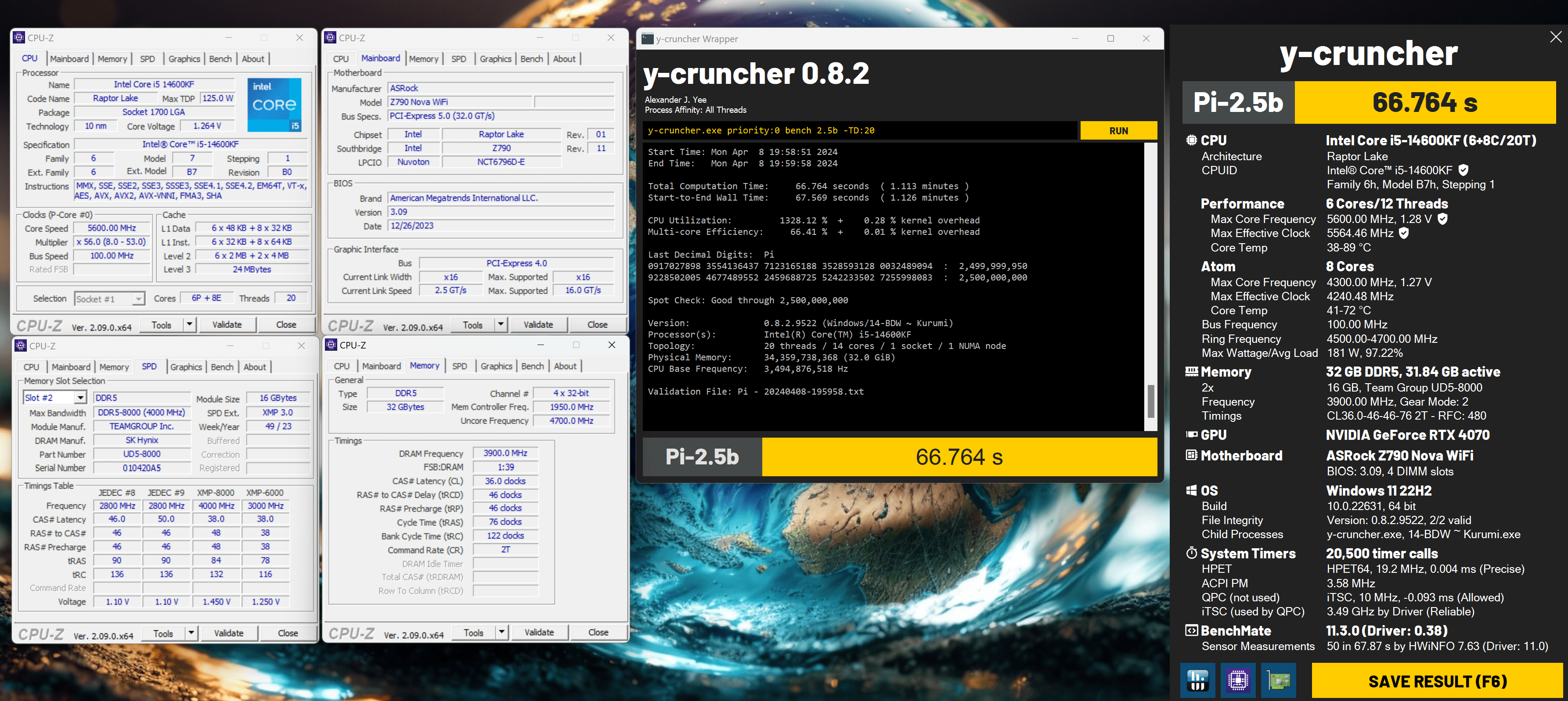Click the verified shield next to 5564.46 MHz
Screen dimensions: 1568x701
click(1404, 233)
